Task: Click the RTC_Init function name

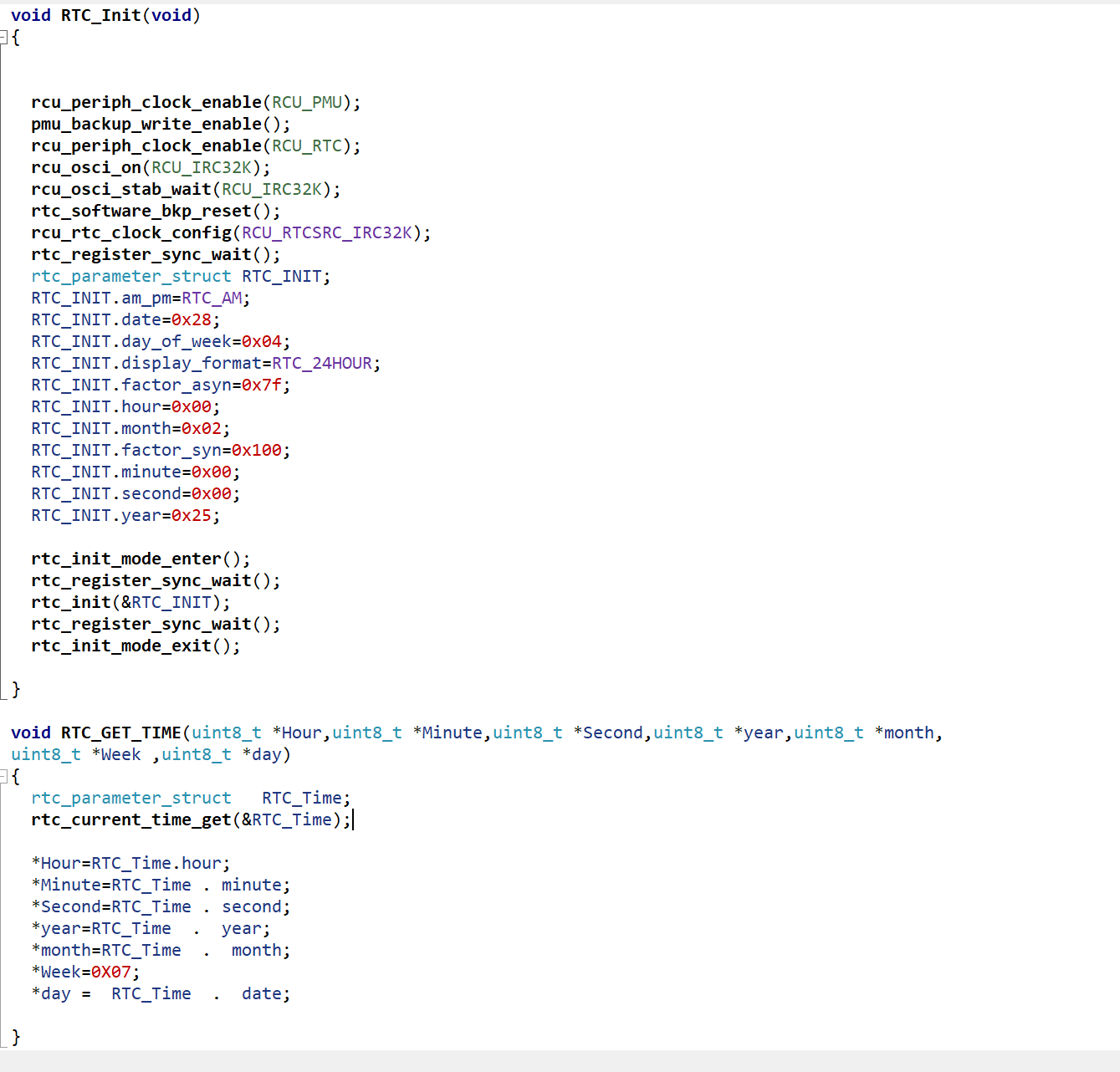Action: pos(100,16)
